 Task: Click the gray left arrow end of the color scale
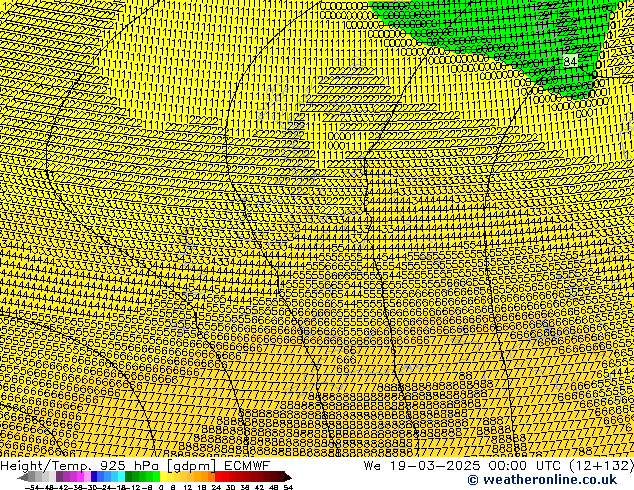coord(23,477)
